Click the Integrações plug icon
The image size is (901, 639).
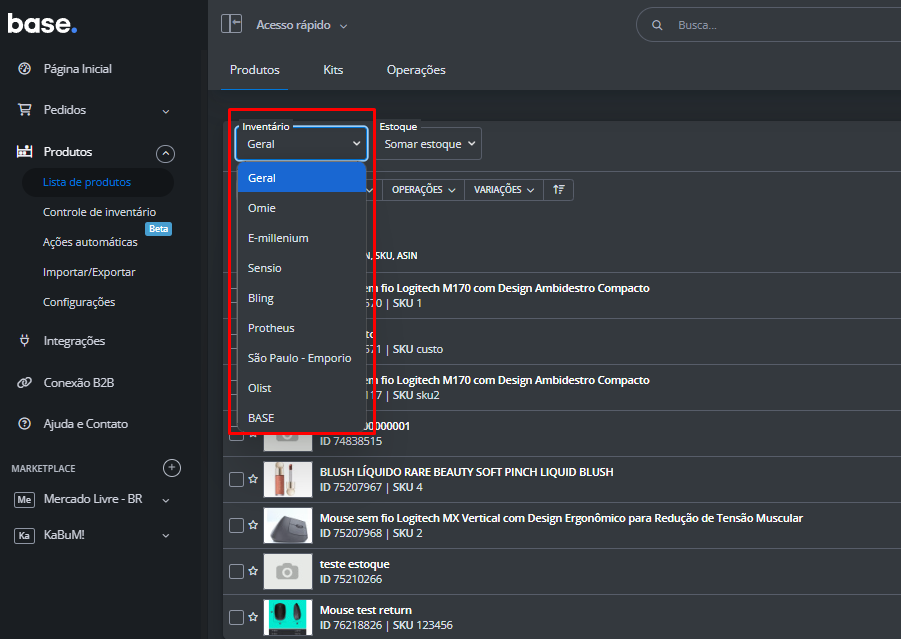click(x=24, y=341)
